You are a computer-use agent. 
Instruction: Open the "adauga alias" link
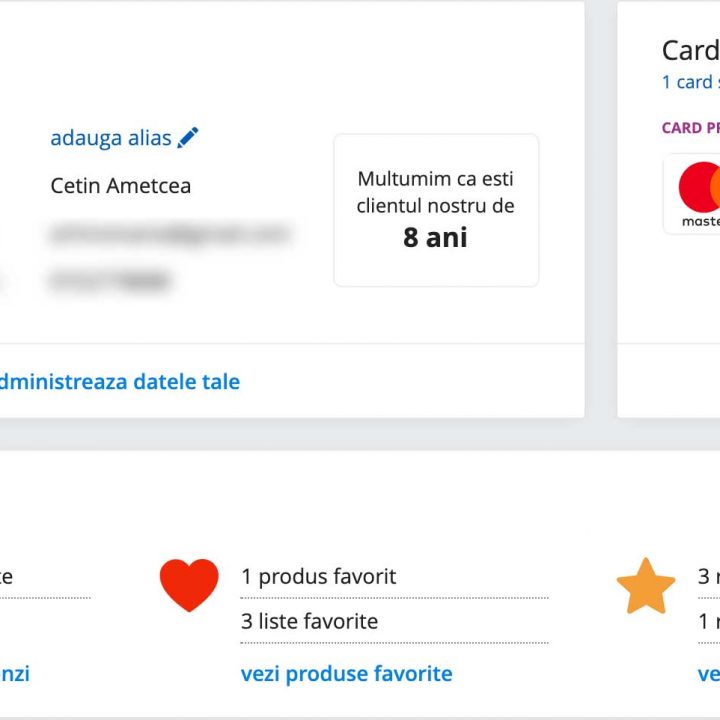(111, 138)
